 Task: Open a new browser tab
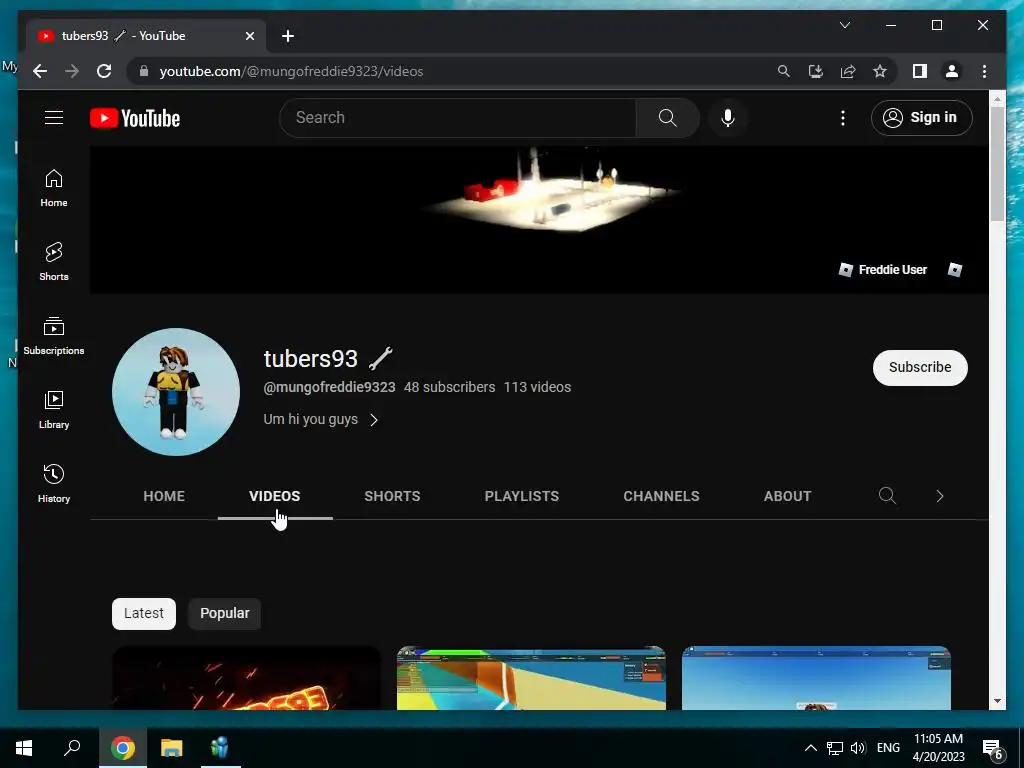coord(287,36)
